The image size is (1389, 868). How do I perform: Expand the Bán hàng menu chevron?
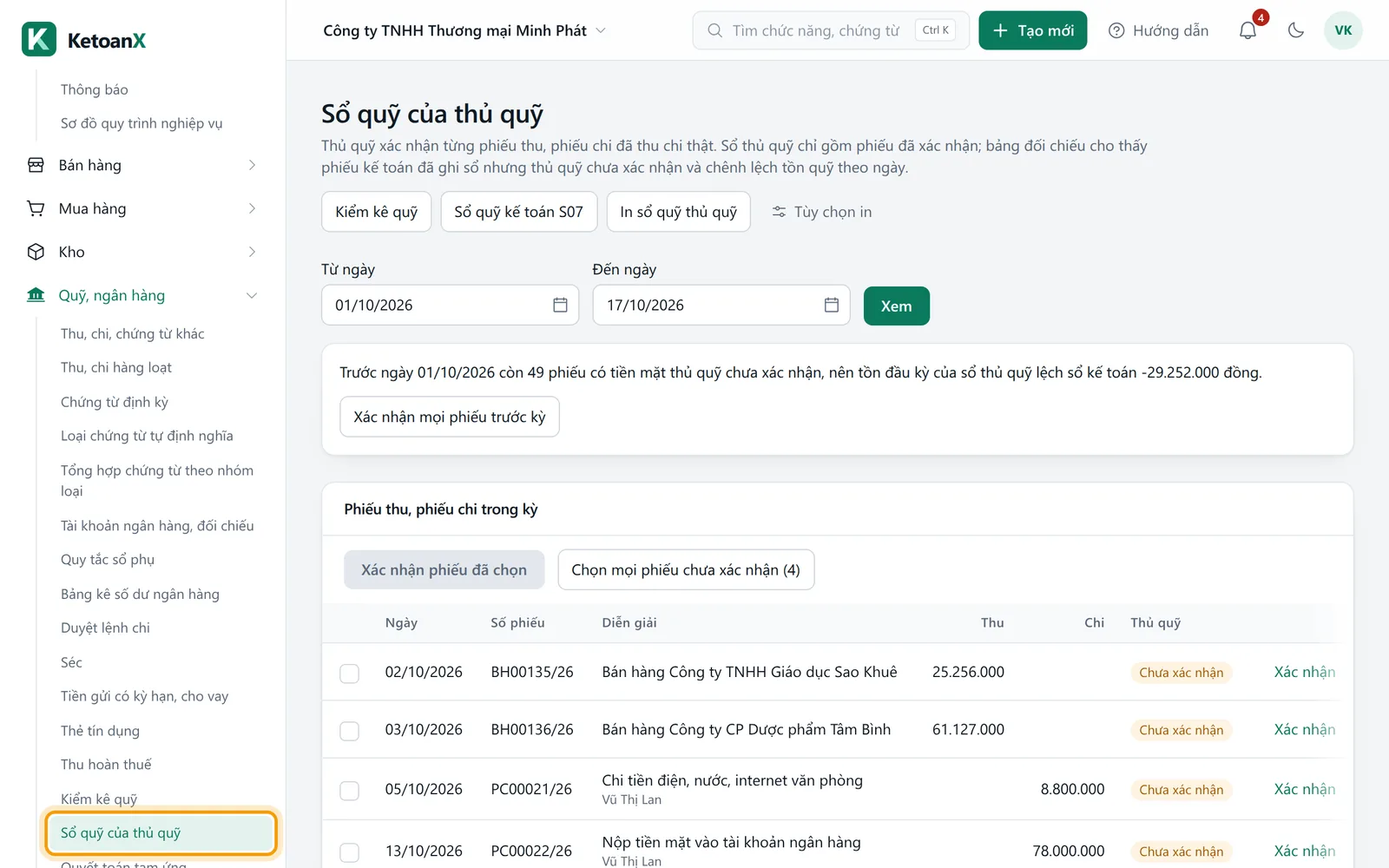pyautogui.click(x=252, y=165)
